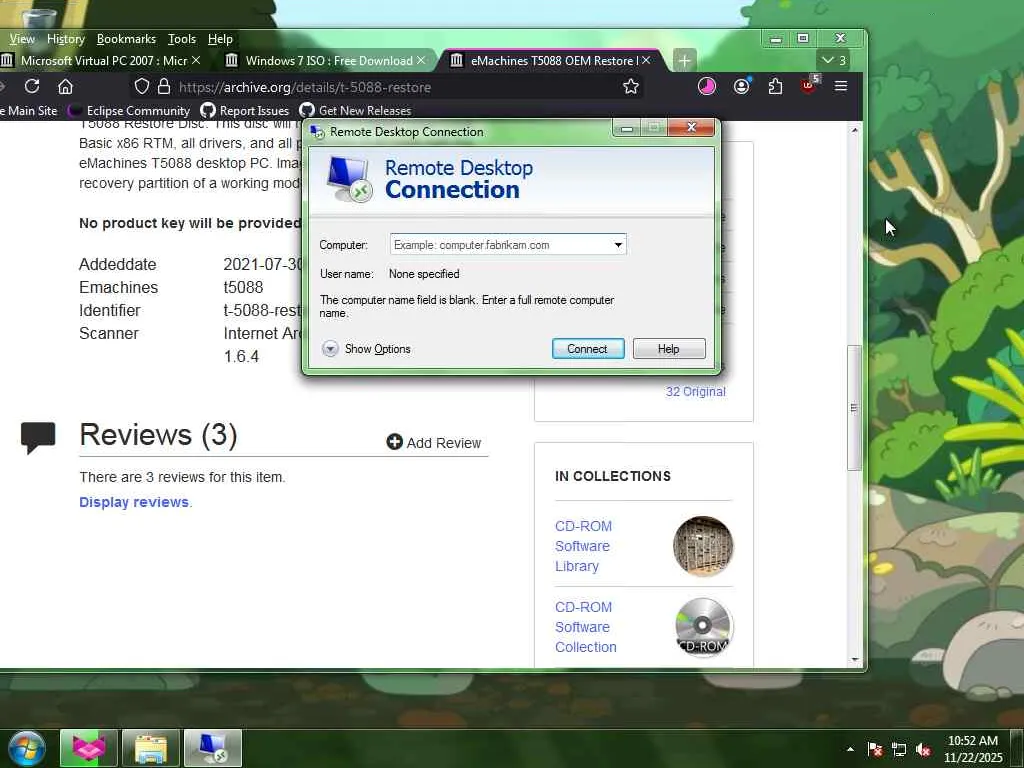The image size is (1024, 768).
Task: Close the Microsoft Virtual PC 2007 tab
Action: click(x=196, y=60)
